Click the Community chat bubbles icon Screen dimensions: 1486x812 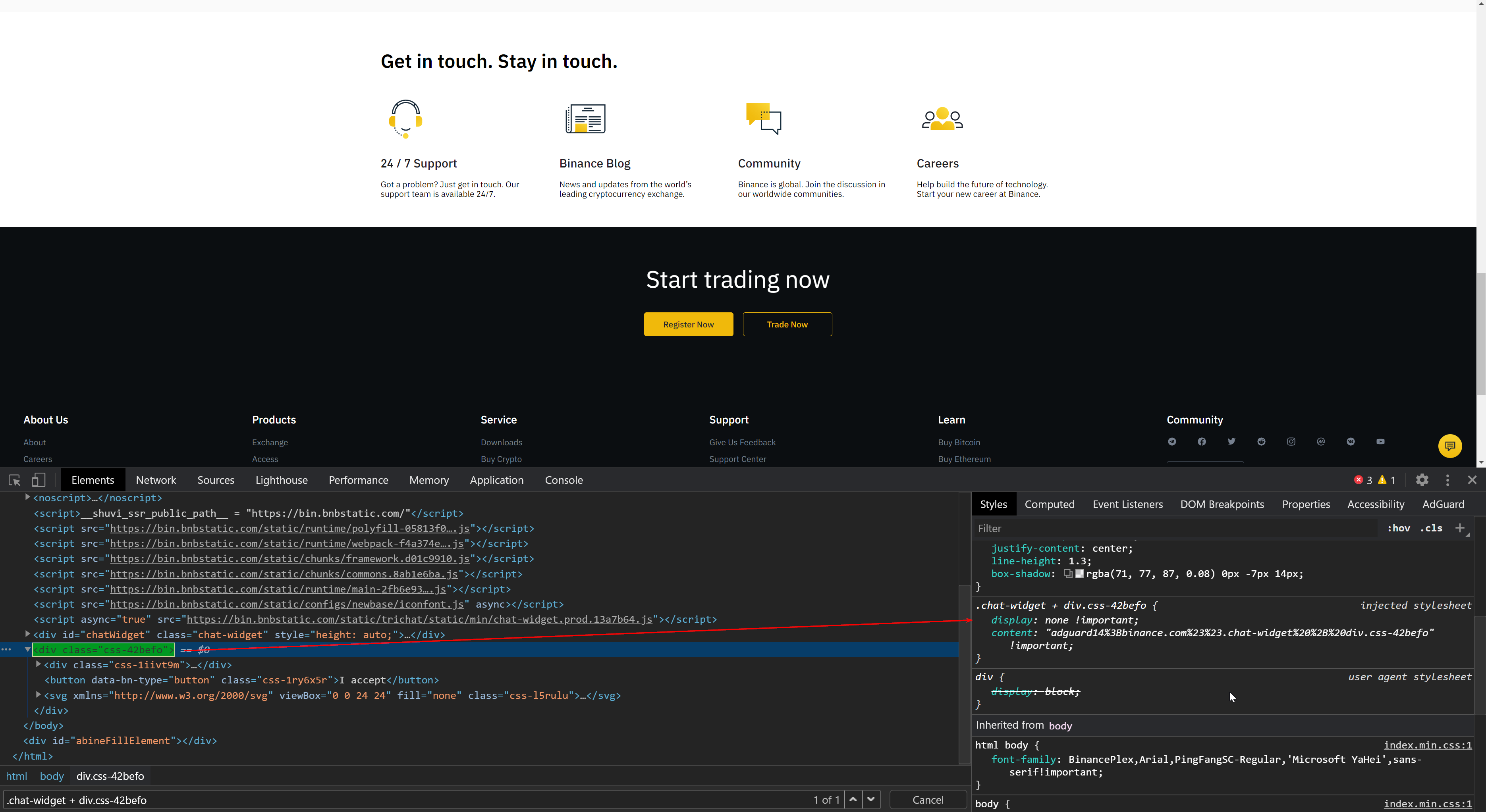point(763,119)
